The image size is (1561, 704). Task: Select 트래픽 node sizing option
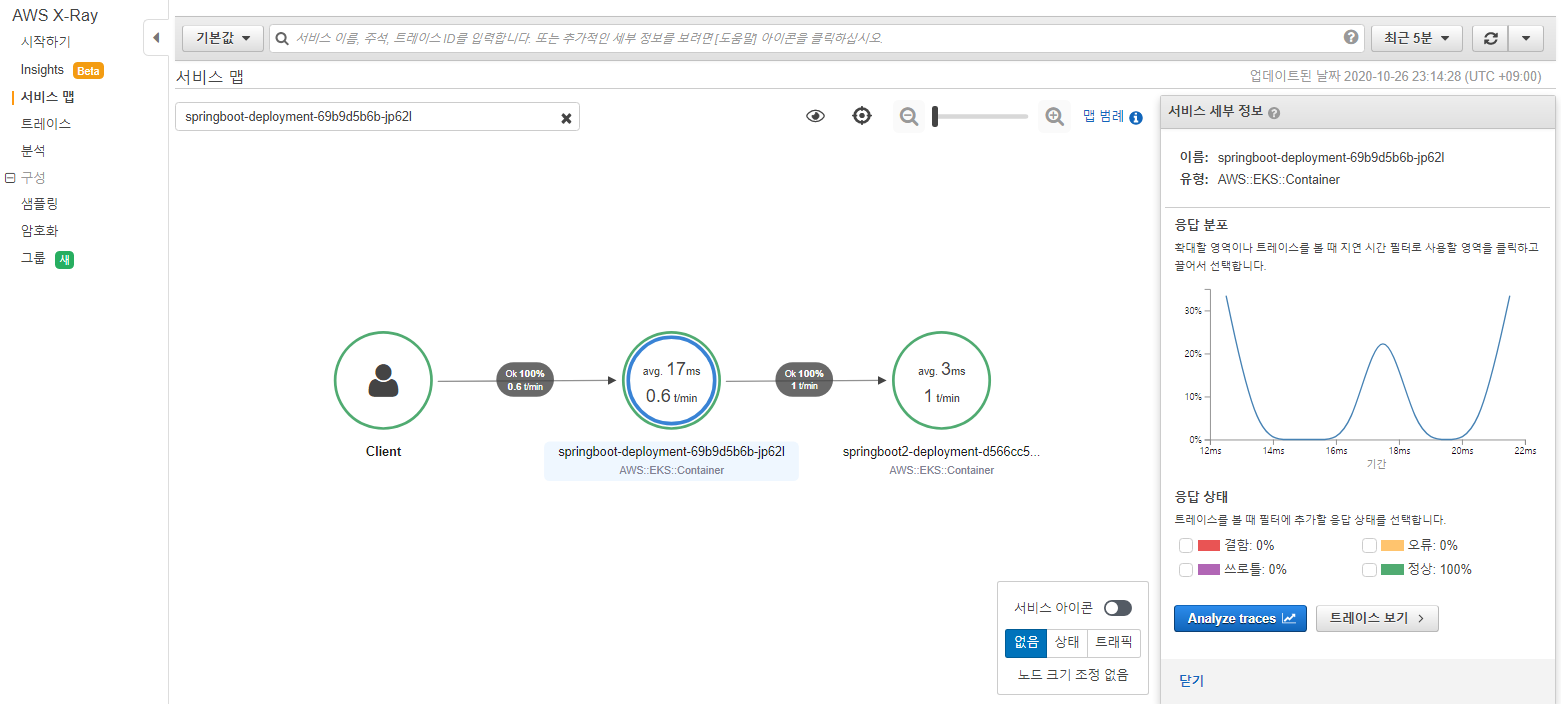pyautogui.click(x=1114, y=643)
